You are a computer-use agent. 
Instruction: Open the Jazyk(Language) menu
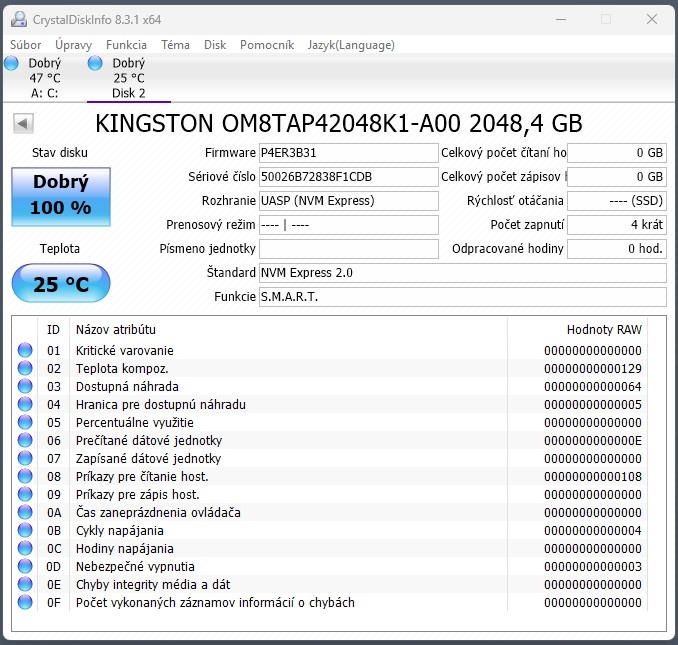[x=351, y=45]
